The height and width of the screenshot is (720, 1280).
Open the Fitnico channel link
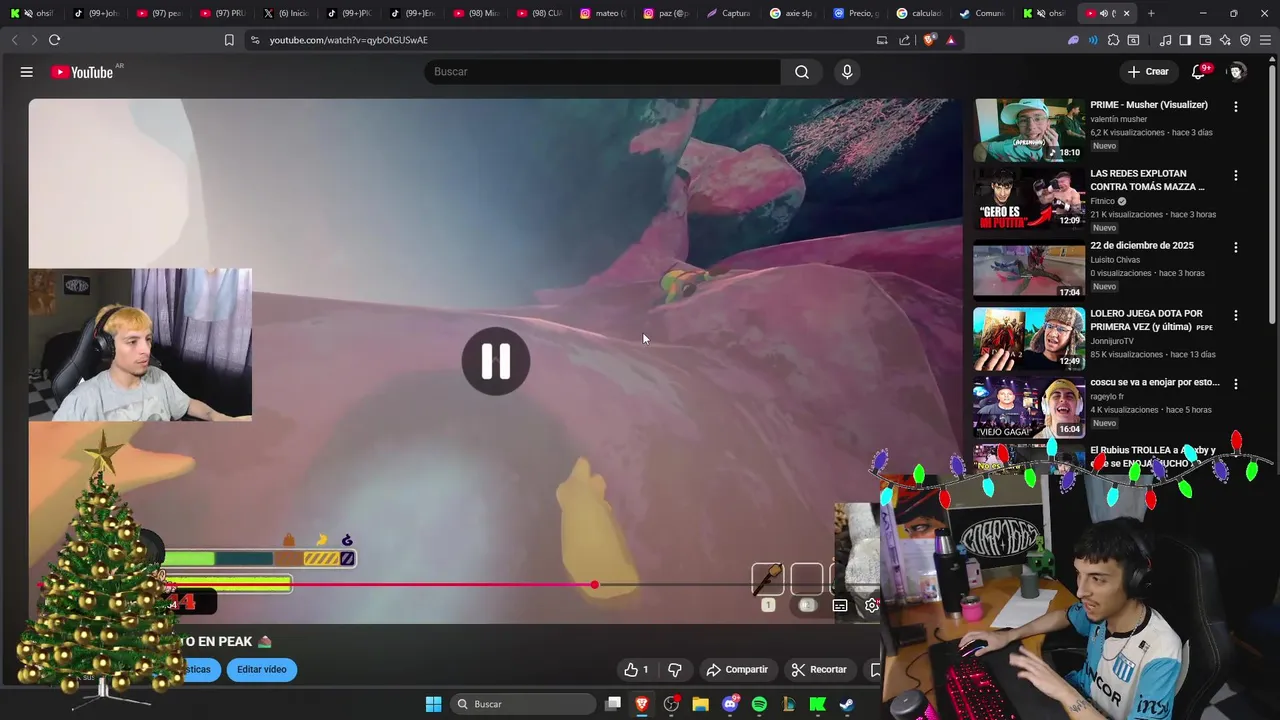pos(1102,201)
